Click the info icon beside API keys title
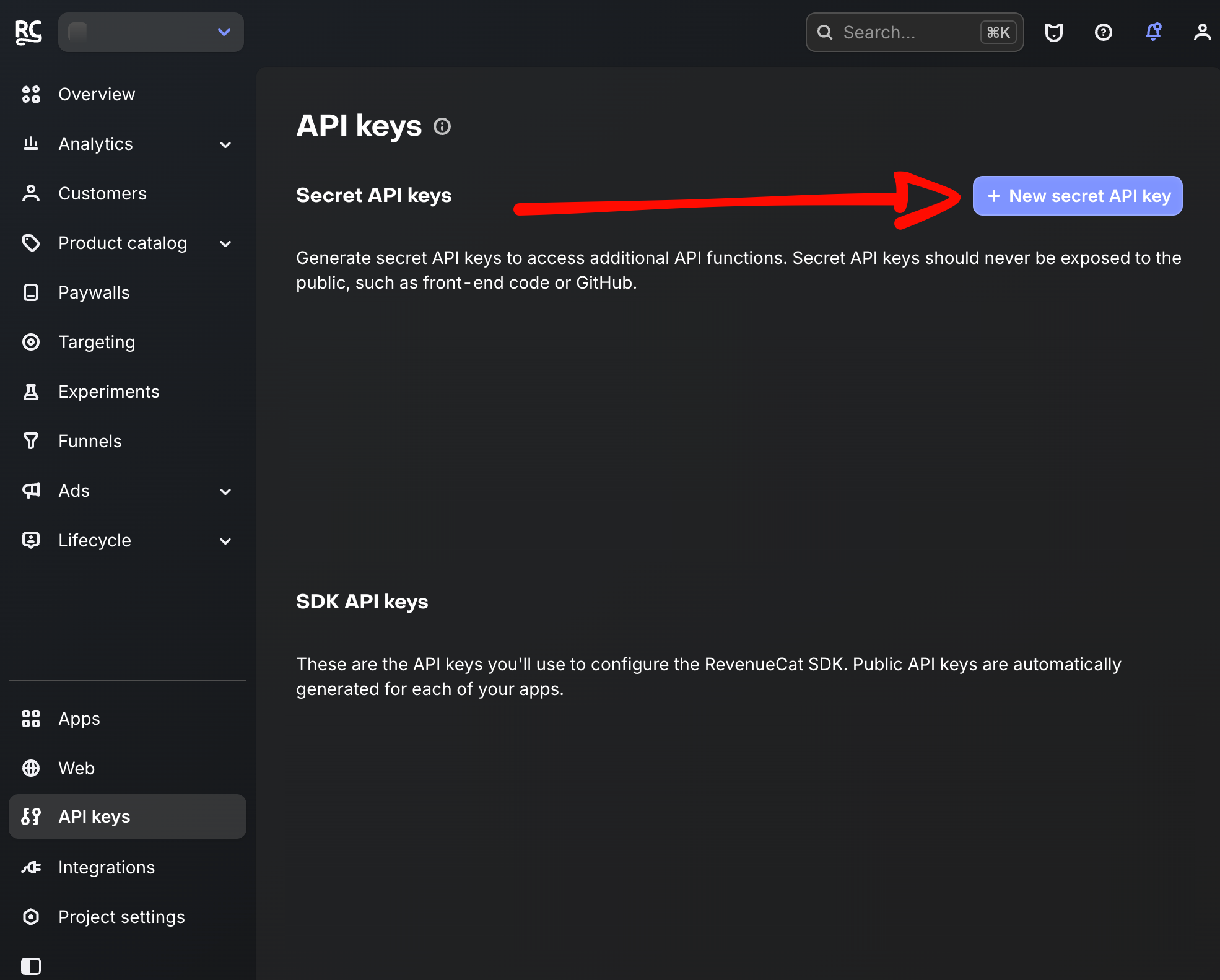 click(442, 126)
